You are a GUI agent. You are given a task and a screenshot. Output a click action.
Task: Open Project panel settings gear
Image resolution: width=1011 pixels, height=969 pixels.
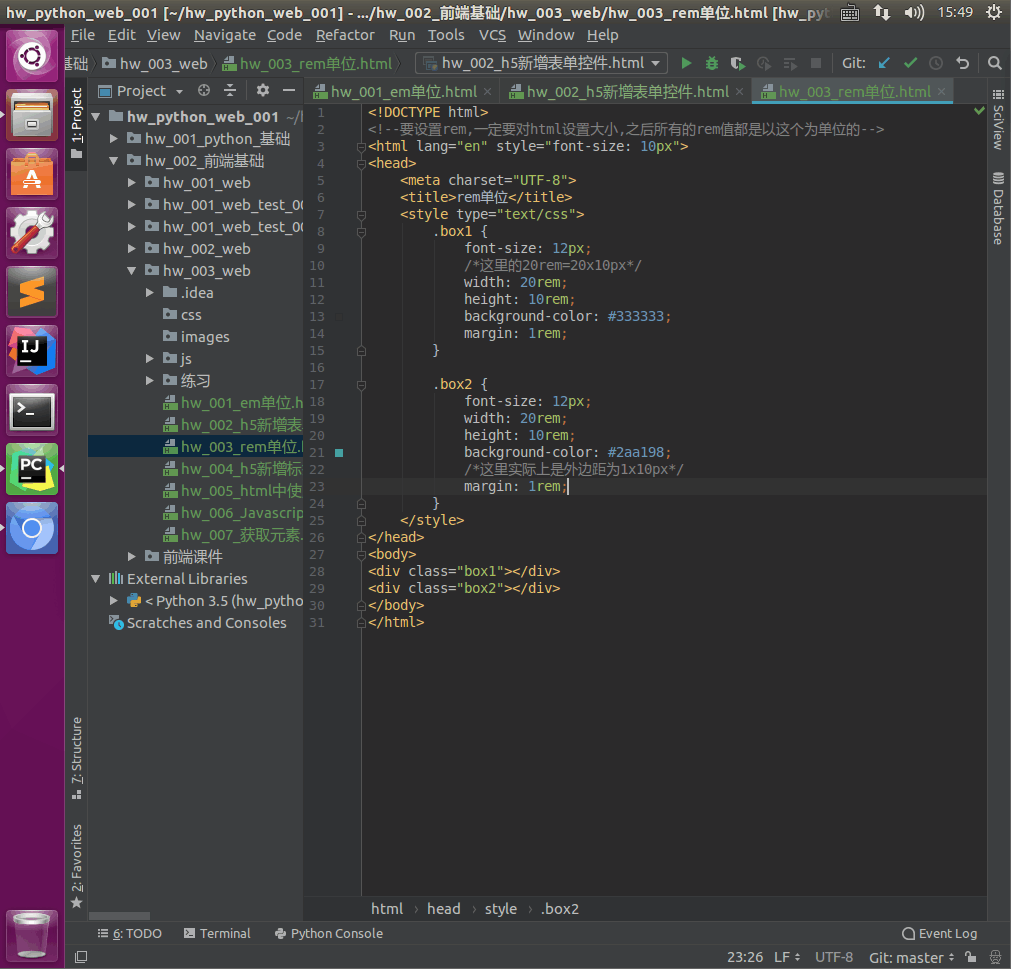263,90
